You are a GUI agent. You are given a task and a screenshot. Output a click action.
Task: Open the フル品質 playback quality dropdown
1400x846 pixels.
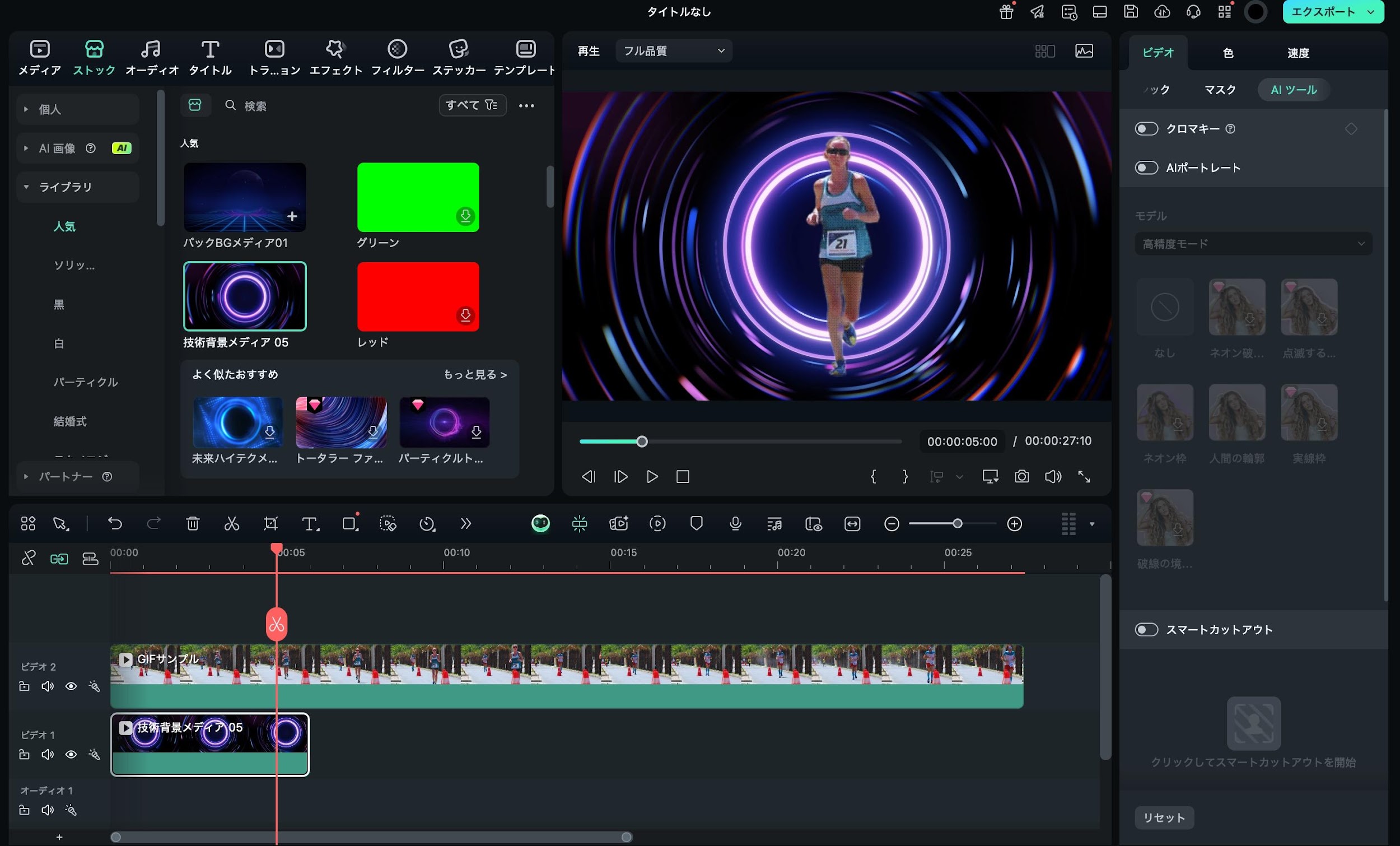(673, 50)
